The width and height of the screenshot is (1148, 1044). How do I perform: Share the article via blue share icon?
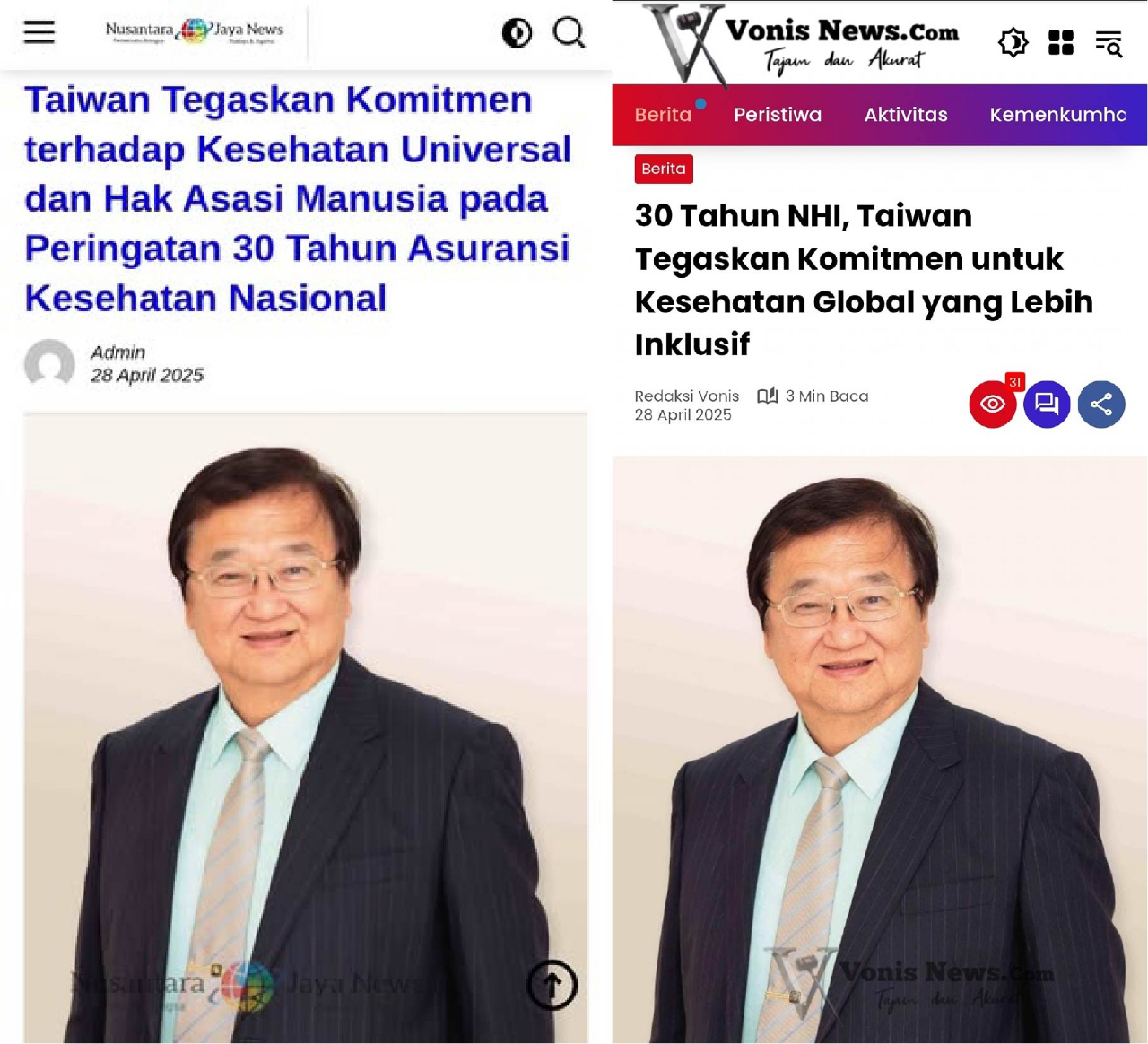[1101, 405]
